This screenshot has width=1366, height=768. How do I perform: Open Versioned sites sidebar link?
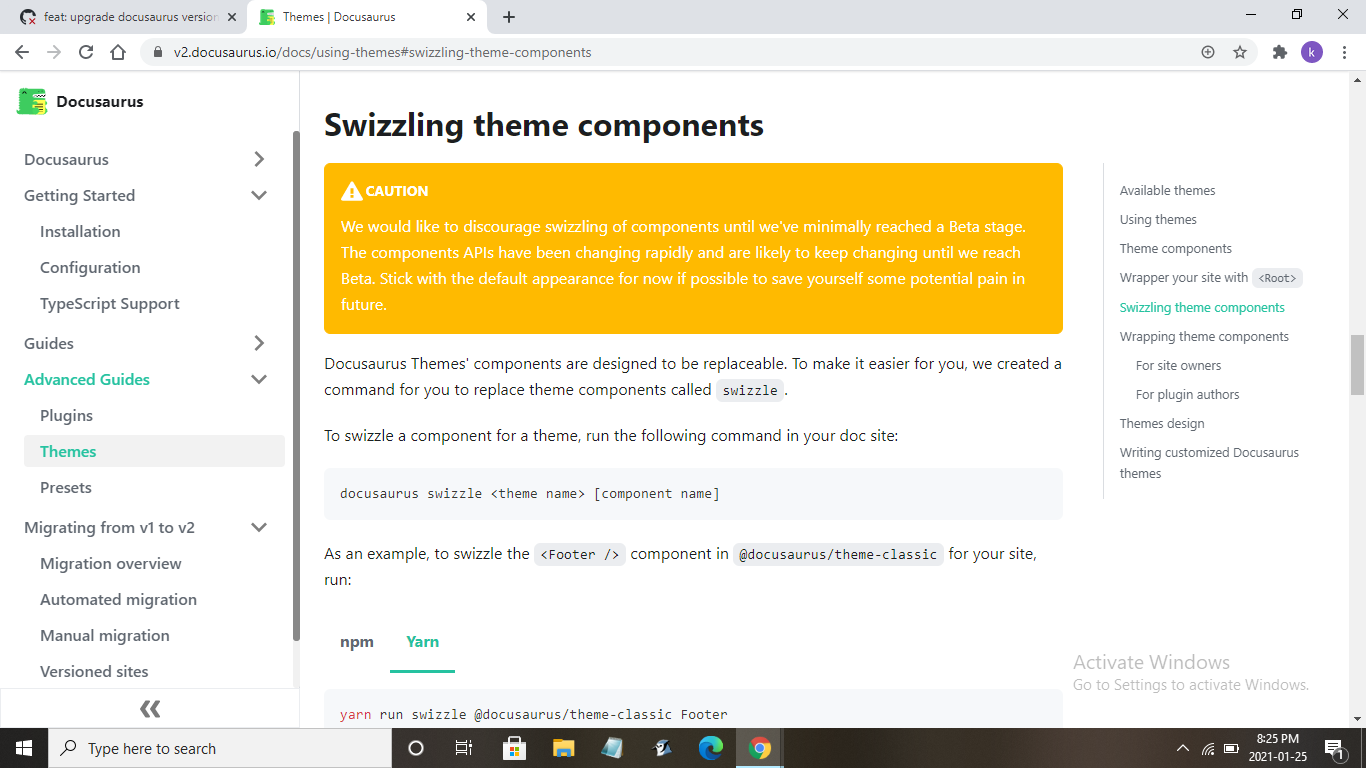coord(94,671)
